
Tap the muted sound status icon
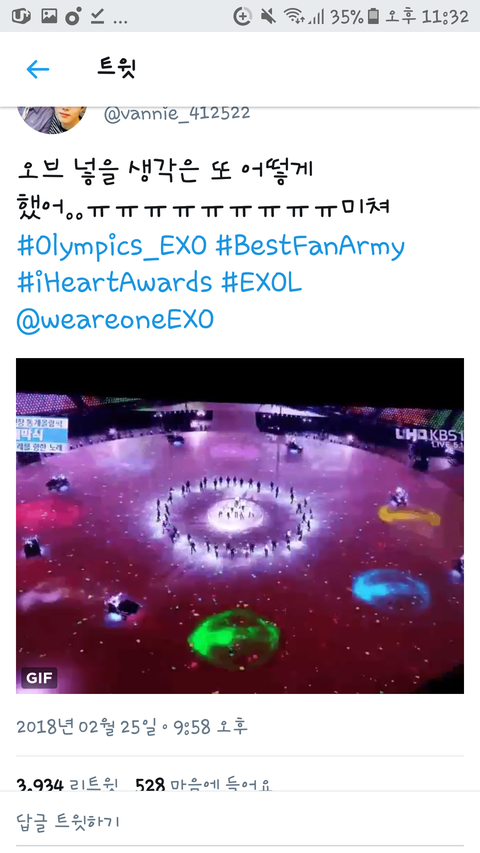(x=267, y=17)
